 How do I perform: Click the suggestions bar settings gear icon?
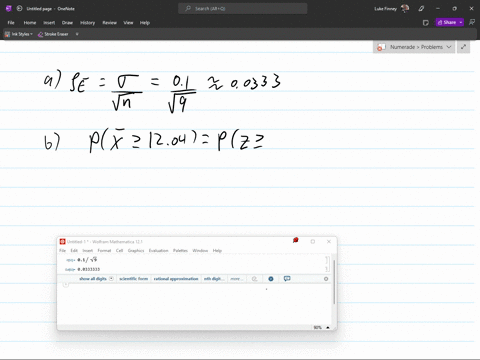point(326,279)
